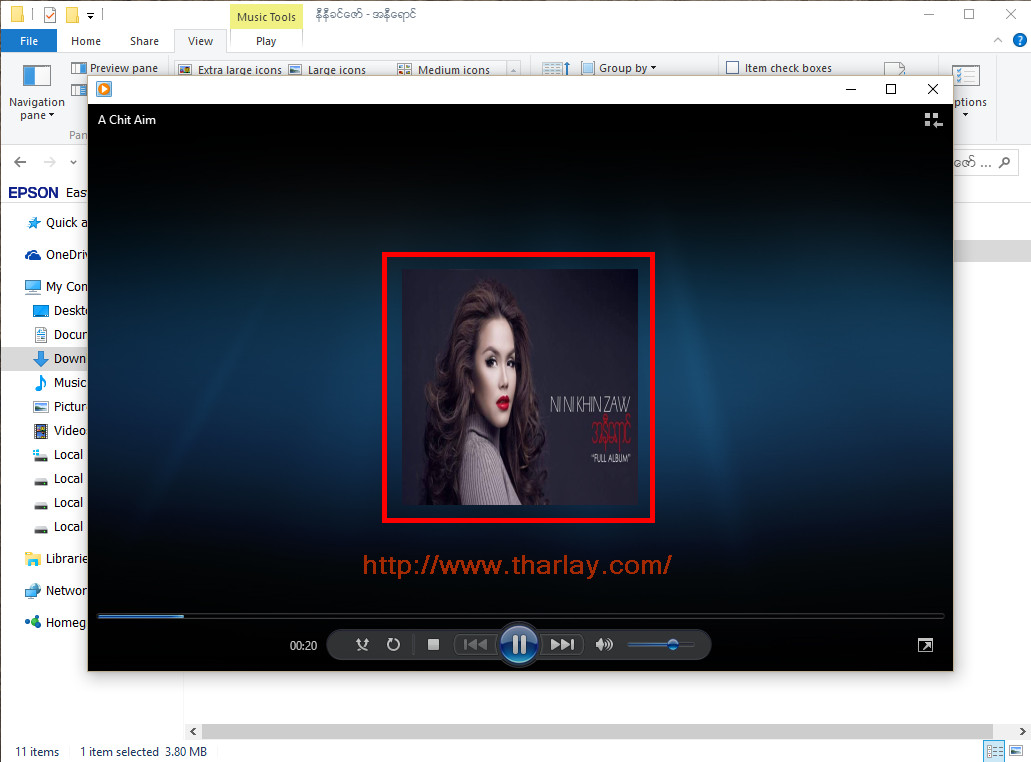This screenshot has width=1031, height=762.
Task: Click the Music Tools contextual tab
Action: [266, 17]
